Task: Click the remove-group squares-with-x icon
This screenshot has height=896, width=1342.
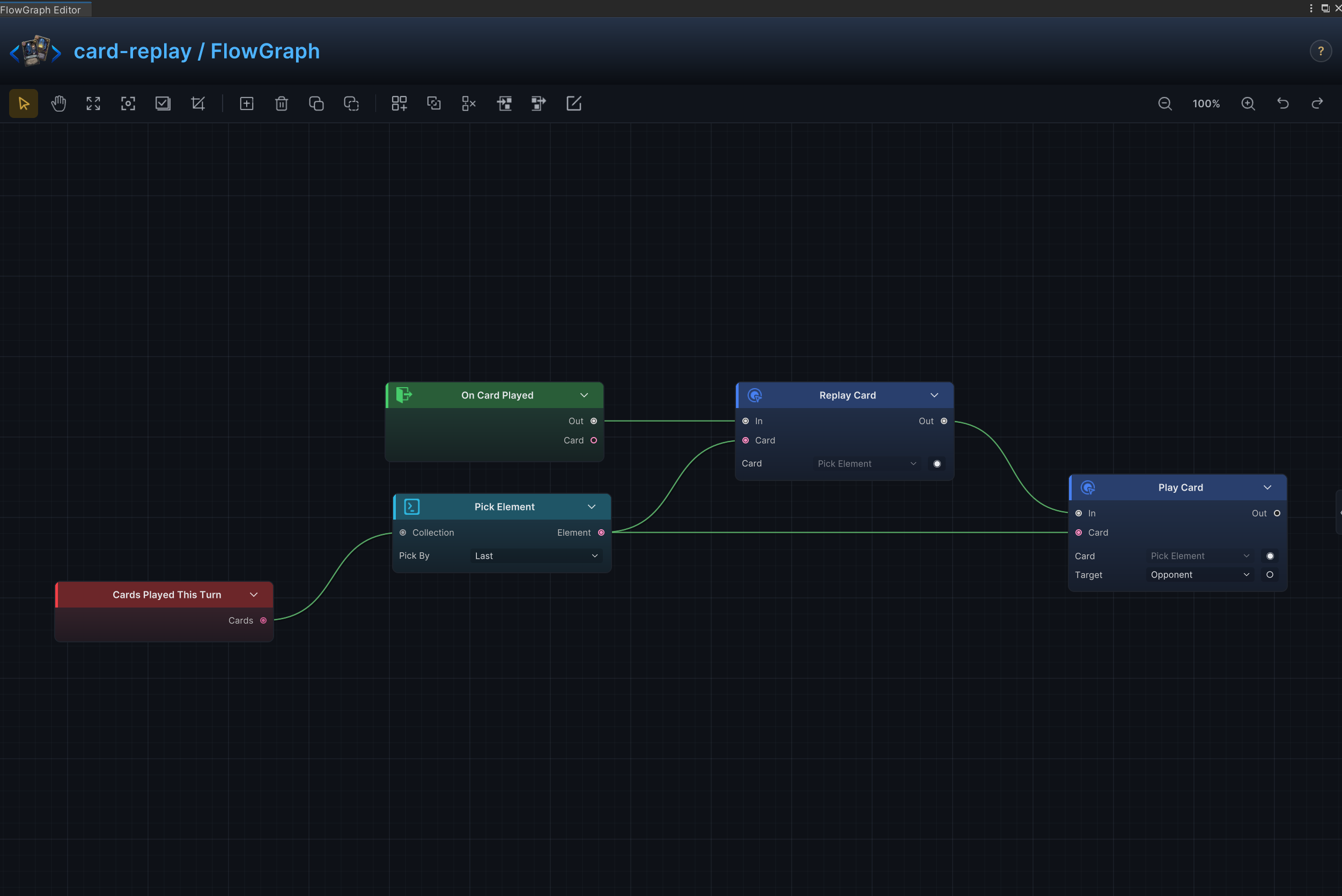Action: coord(469,103)
